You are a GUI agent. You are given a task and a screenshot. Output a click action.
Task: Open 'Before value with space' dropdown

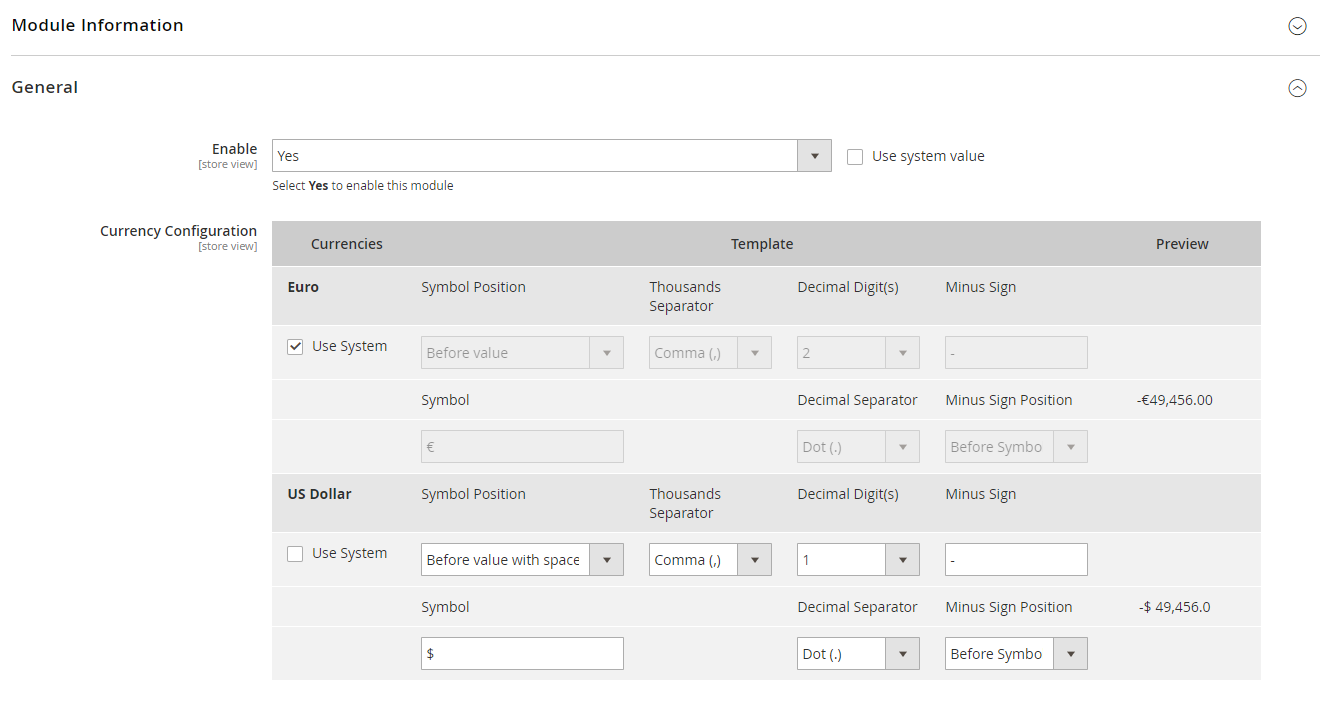[x=505, y=560]
